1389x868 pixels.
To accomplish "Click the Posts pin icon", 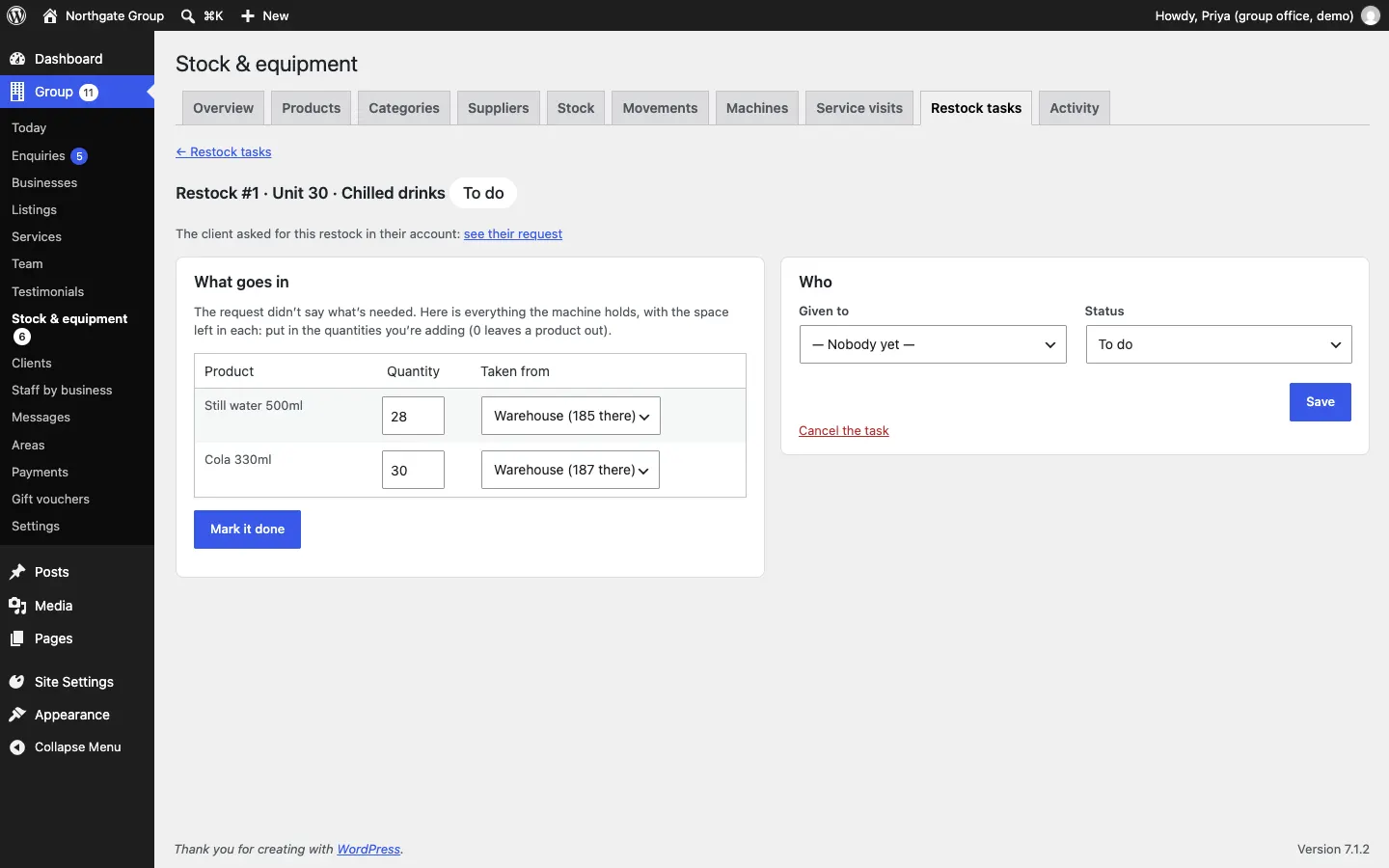I will pyautogui.click(x=17, y=572).
